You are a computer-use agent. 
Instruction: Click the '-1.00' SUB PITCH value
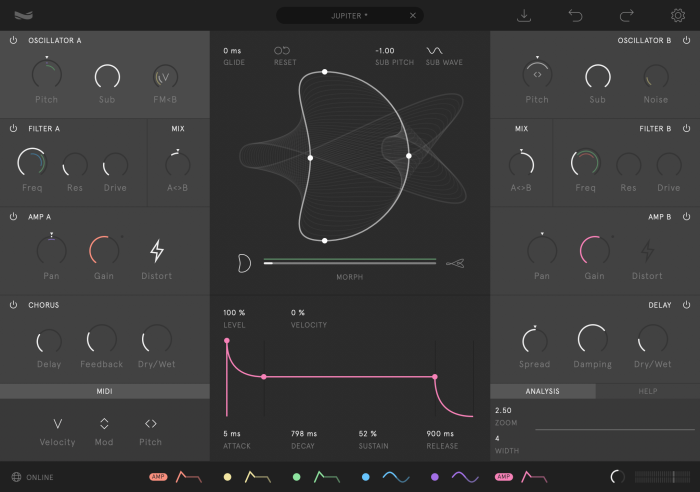pos(385,51)
